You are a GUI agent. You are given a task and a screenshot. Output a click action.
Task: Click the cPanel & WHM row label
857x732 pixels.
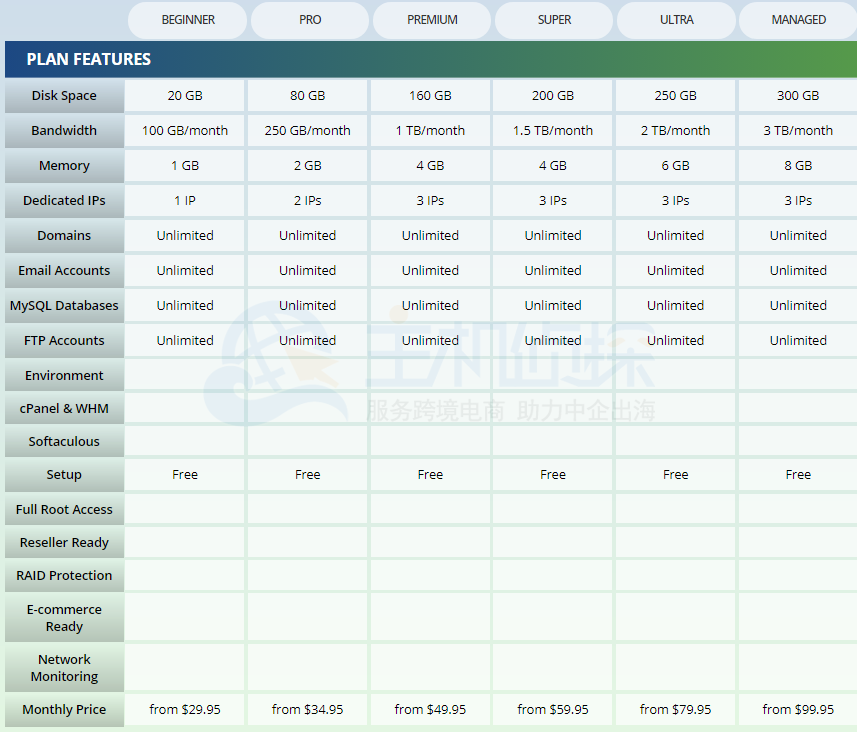(x=64, y=408)
